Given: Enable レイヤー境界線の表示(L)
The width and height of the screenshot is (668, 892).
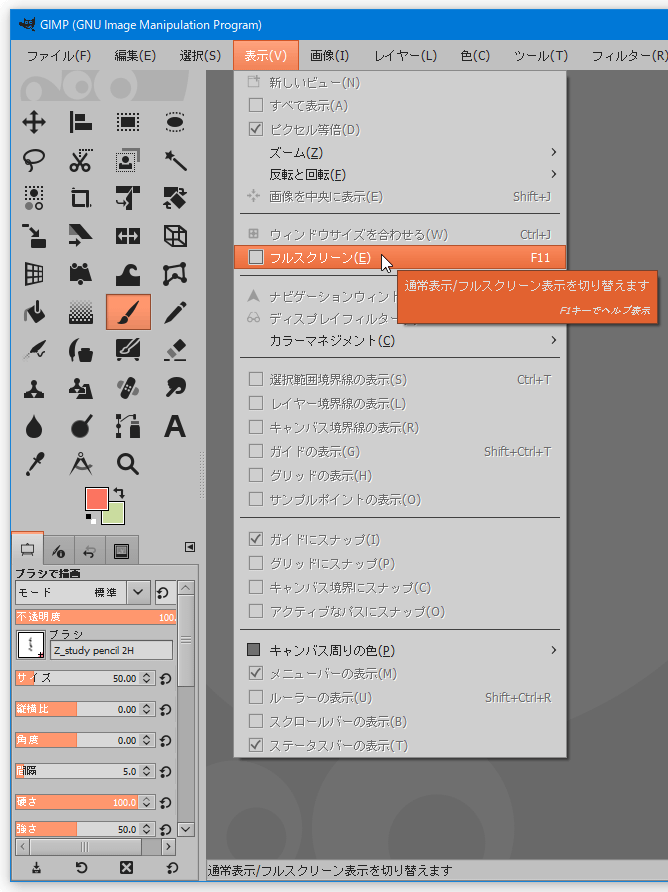Looking at the screenshot, I should coord(256,403).
